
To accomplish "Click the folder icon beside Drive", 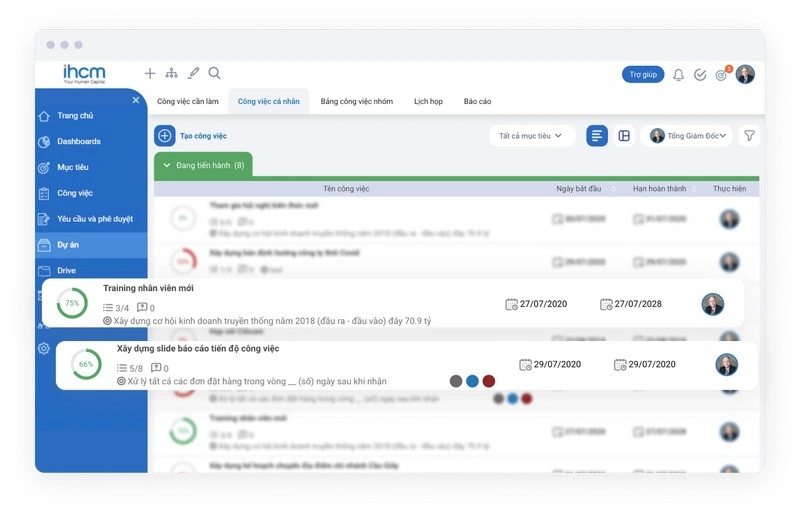I will pos(44,271).
